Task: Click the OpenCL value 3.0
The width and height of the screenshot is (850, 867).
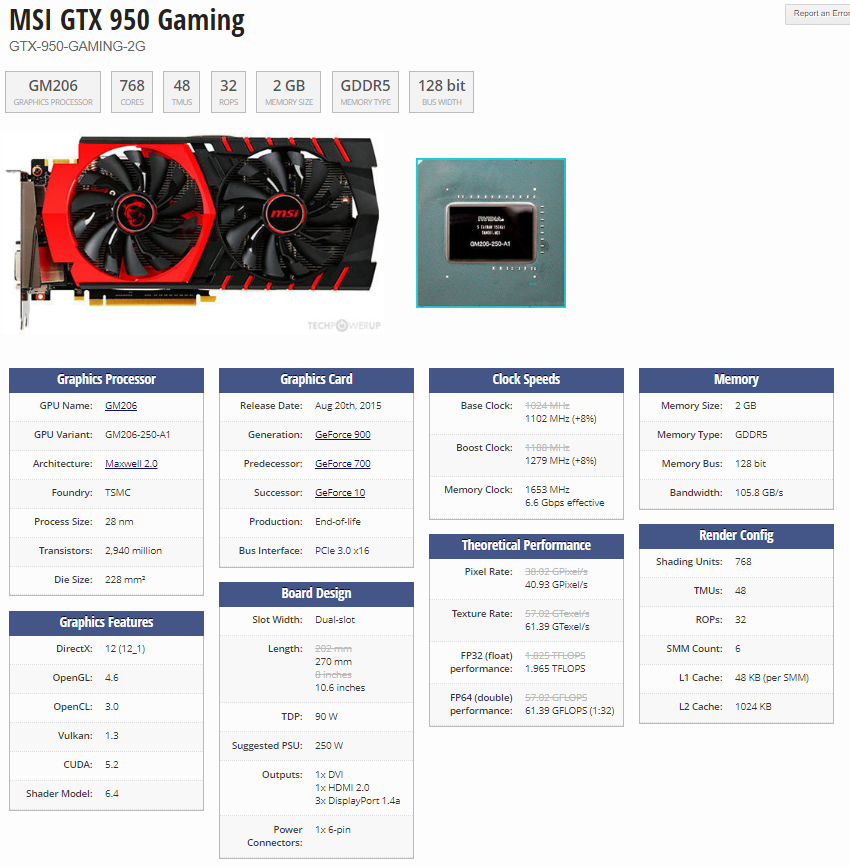Action: (112, 707)
